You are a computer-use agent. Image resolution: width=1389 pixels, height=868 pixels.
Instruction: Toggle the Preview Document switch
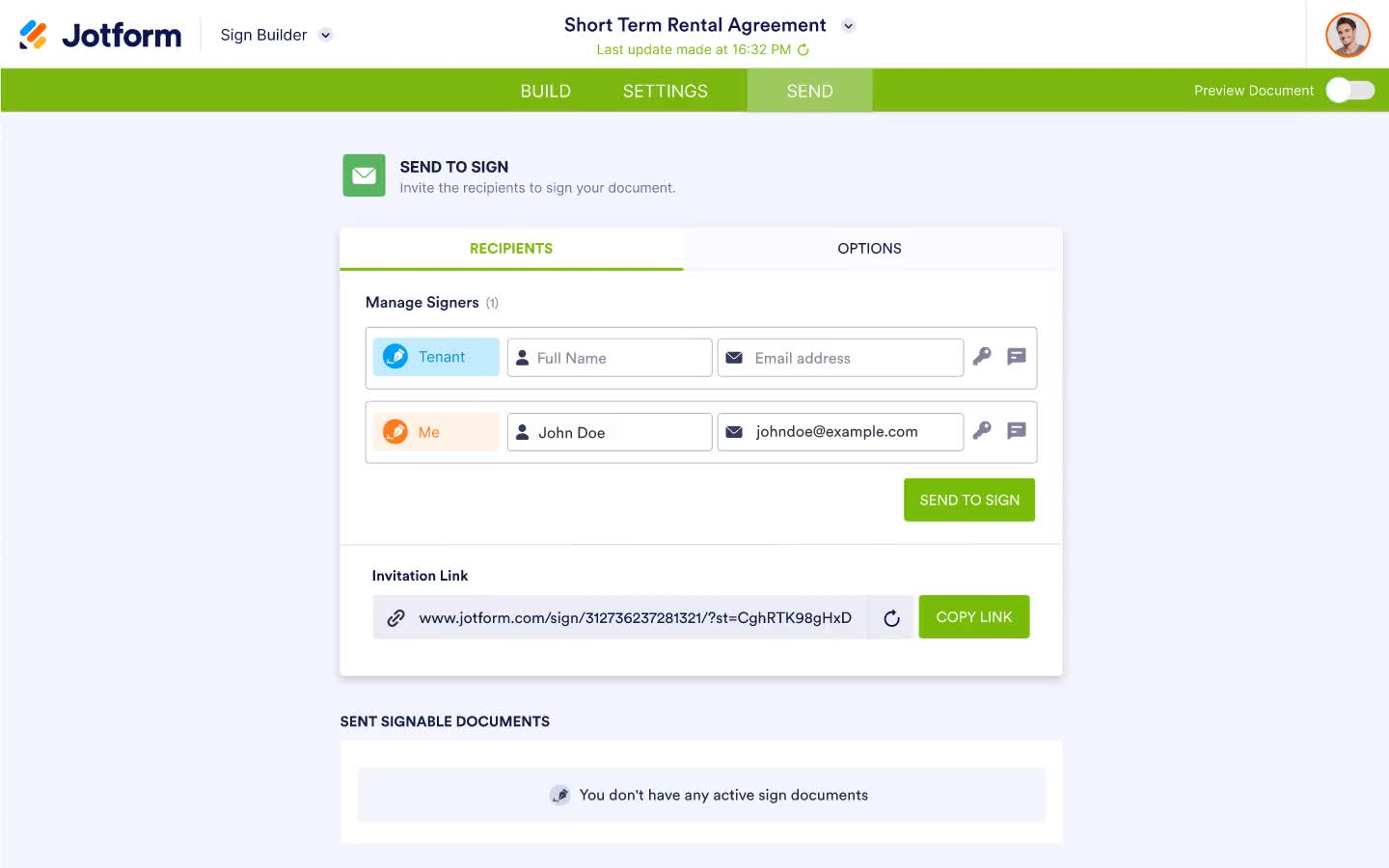(x=1348, y=90)
